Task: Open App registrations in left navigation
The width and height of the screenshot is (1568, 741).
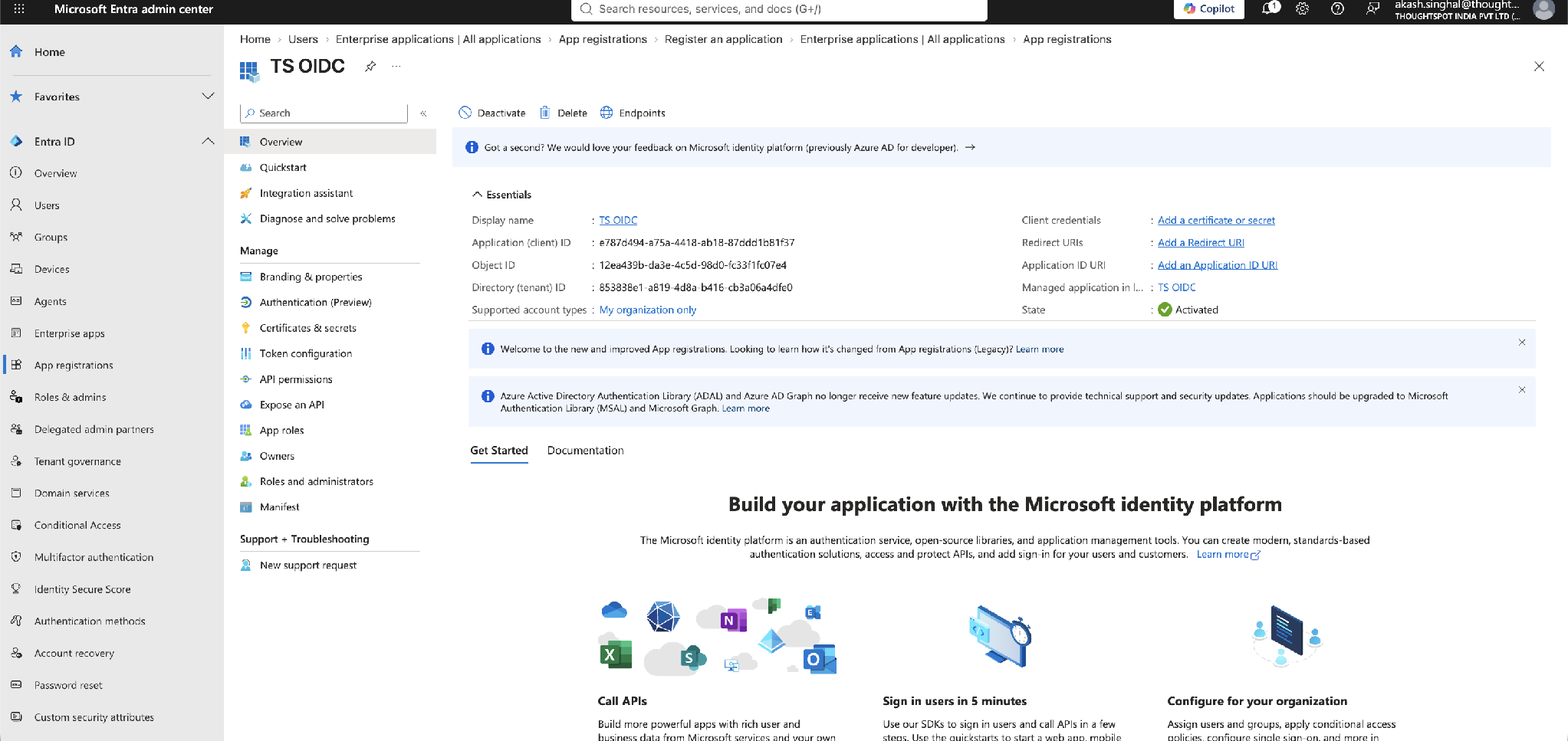Action: pyautogui.click(x=74, y=366)
